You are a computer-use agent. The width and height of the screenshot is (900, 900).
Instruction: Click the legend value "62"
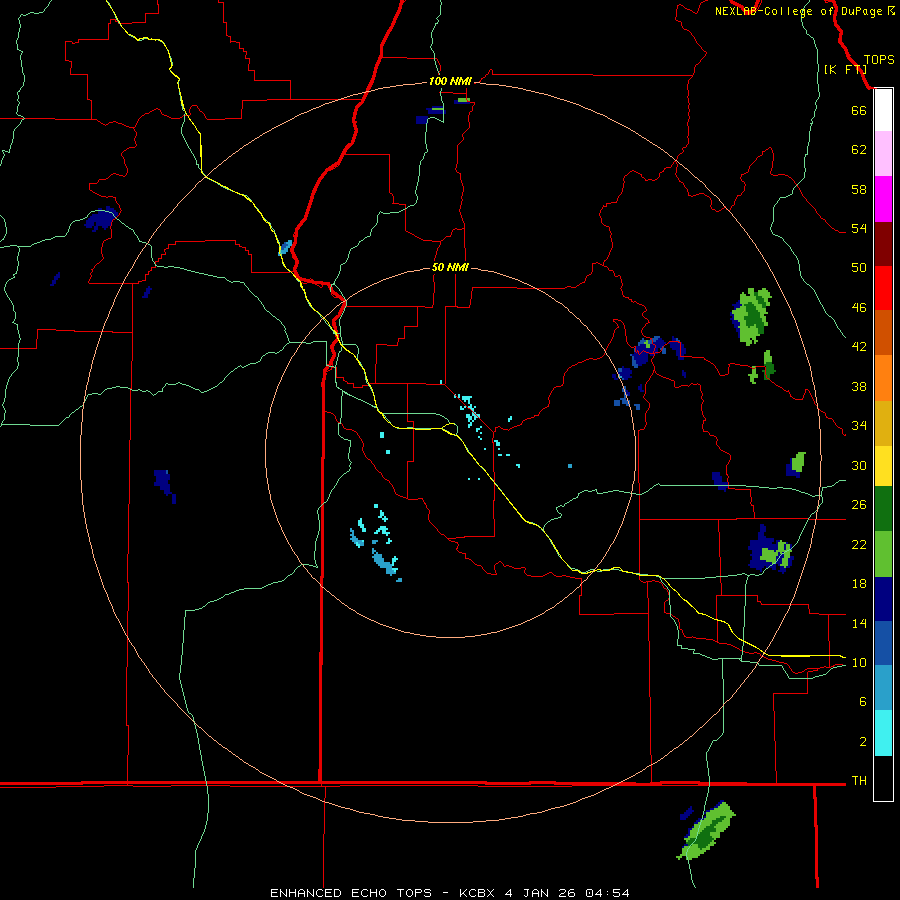point(859,150)
